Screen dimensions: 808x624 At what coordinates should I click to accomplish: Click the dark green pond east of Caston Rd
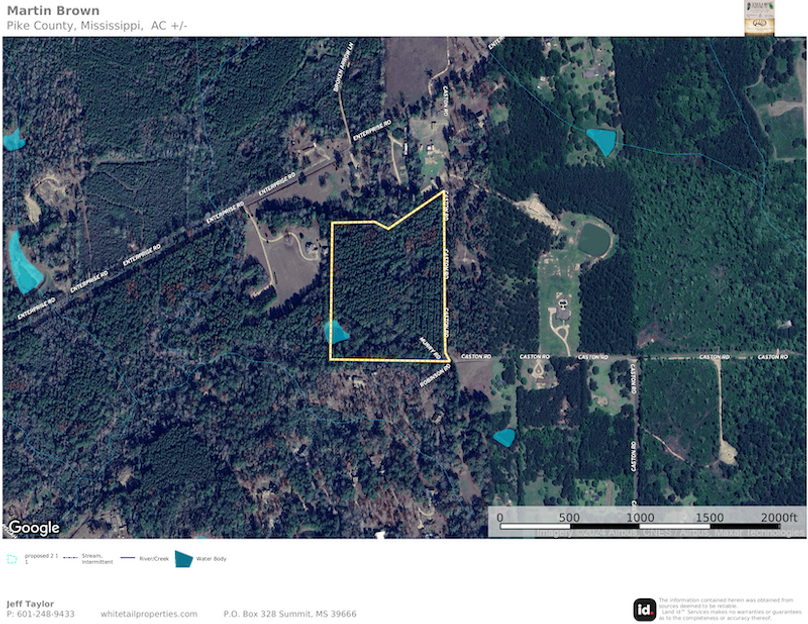[x=594, y=240]
